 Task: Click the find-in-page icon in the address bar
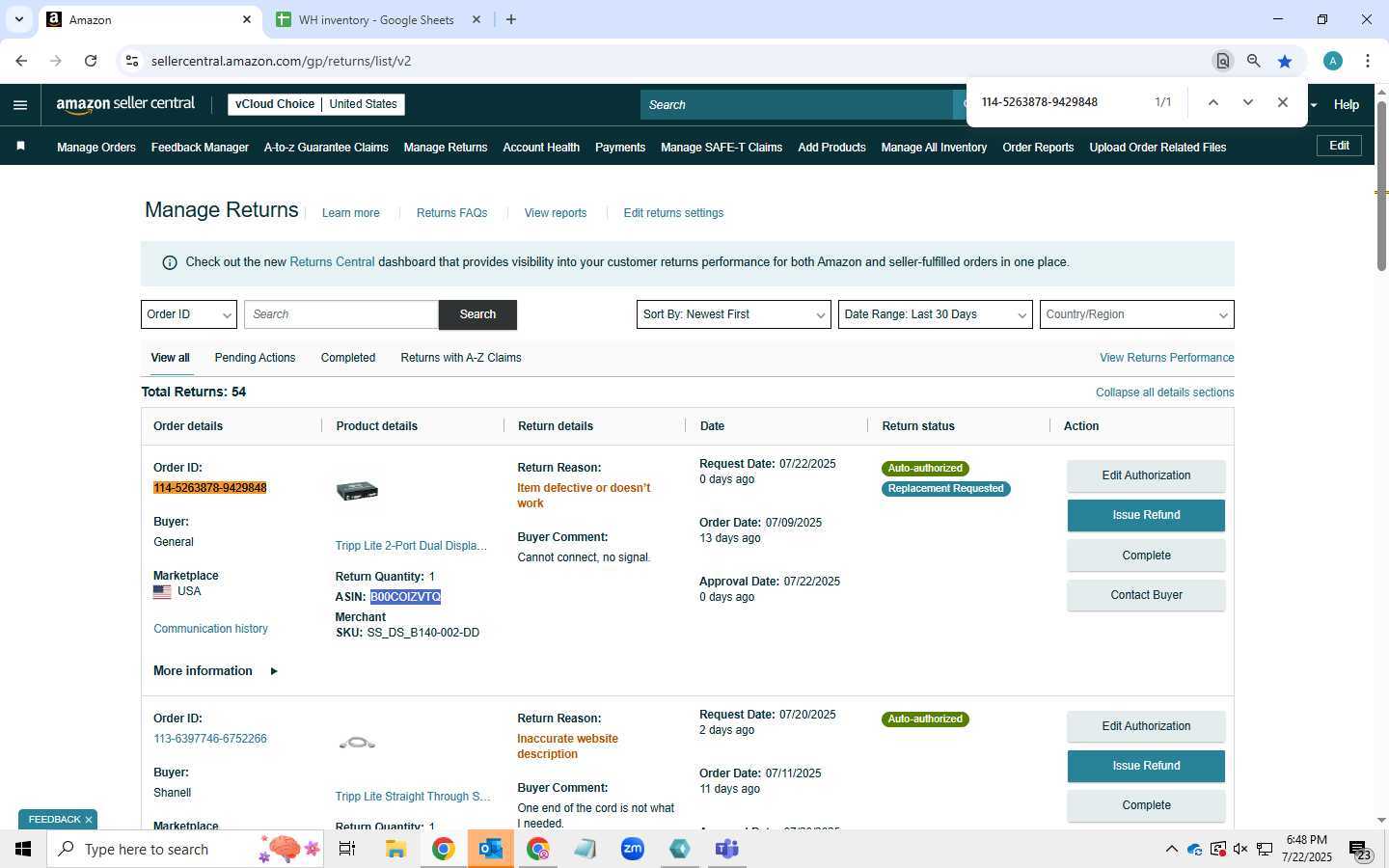[1222, 61]
